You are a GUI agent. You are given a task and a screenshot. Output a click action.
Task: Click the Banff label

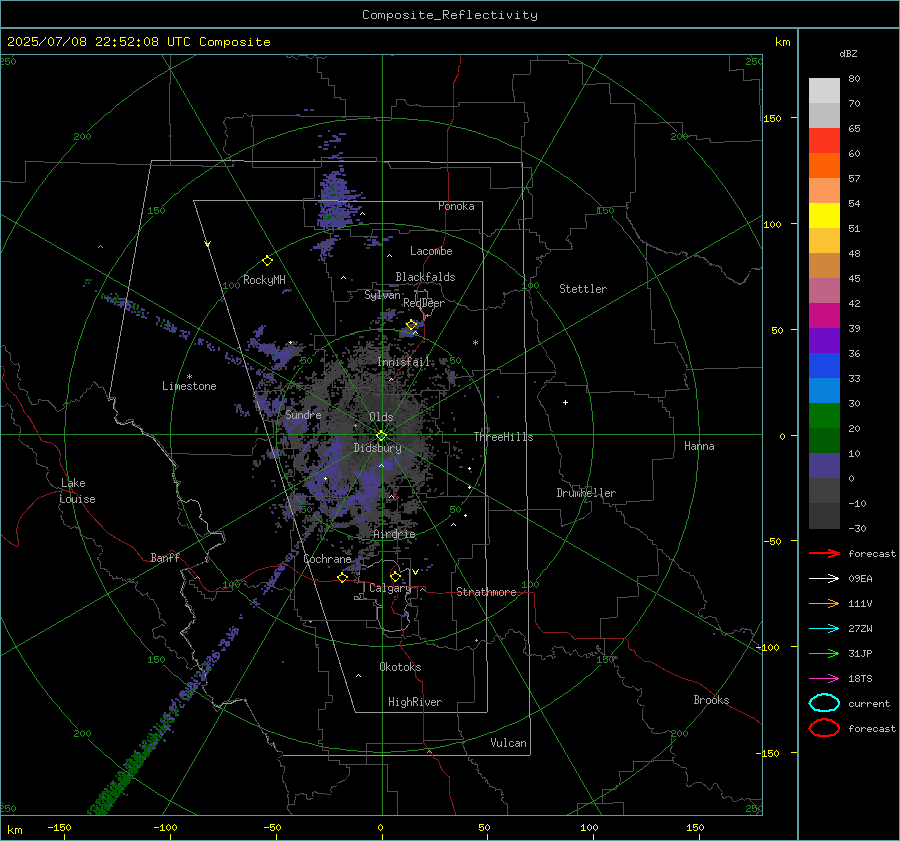[165, 557]
